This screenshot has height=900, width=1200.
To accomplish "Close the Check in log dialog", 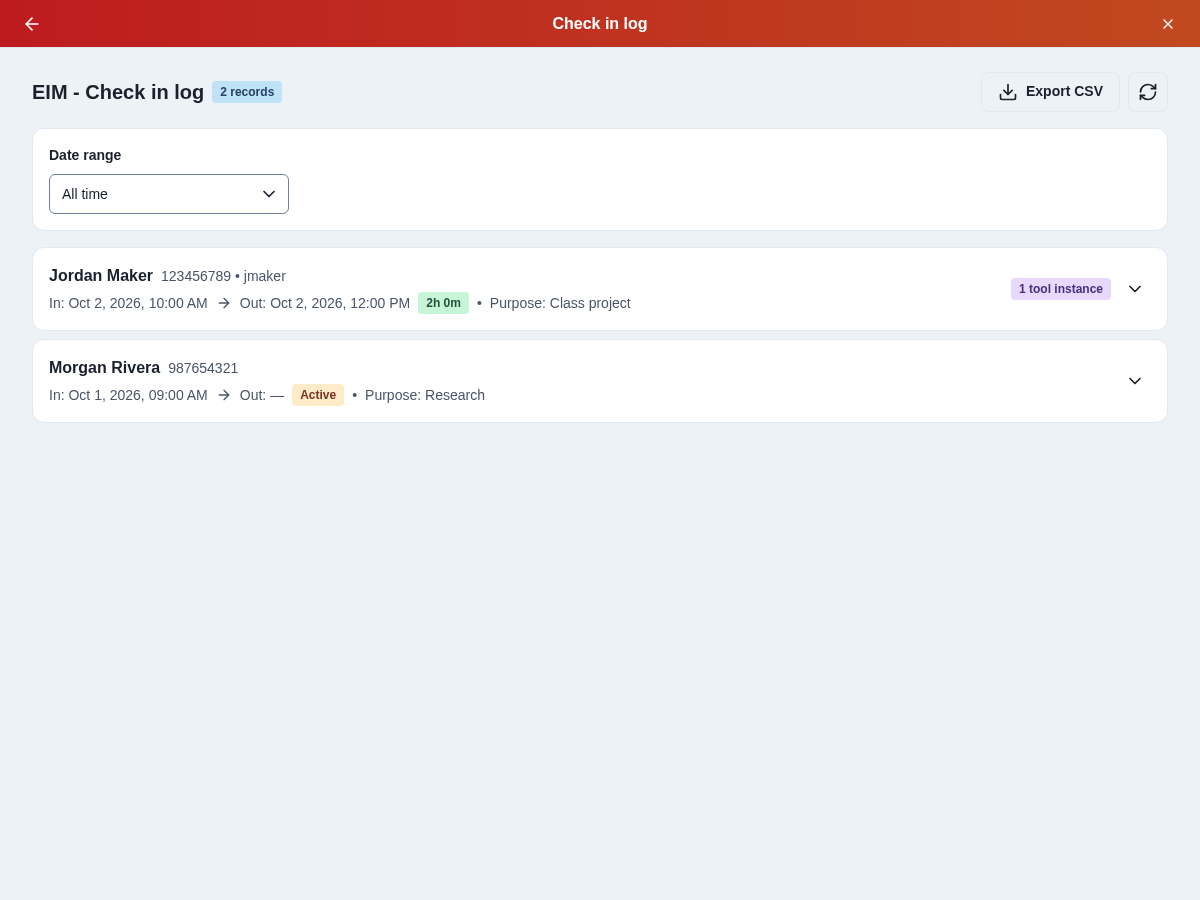I will (x=1168, y=24).
